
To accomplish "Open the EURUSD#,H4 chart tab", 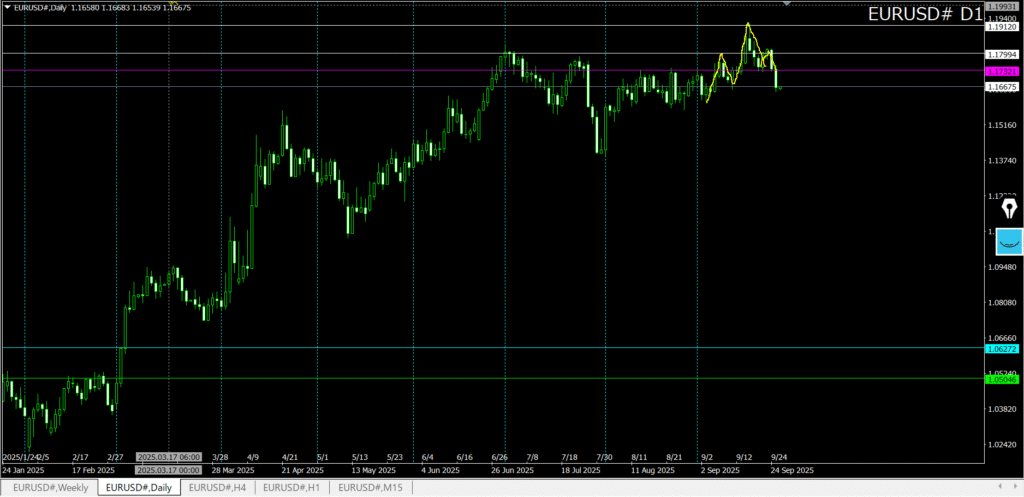I will 219,487.
